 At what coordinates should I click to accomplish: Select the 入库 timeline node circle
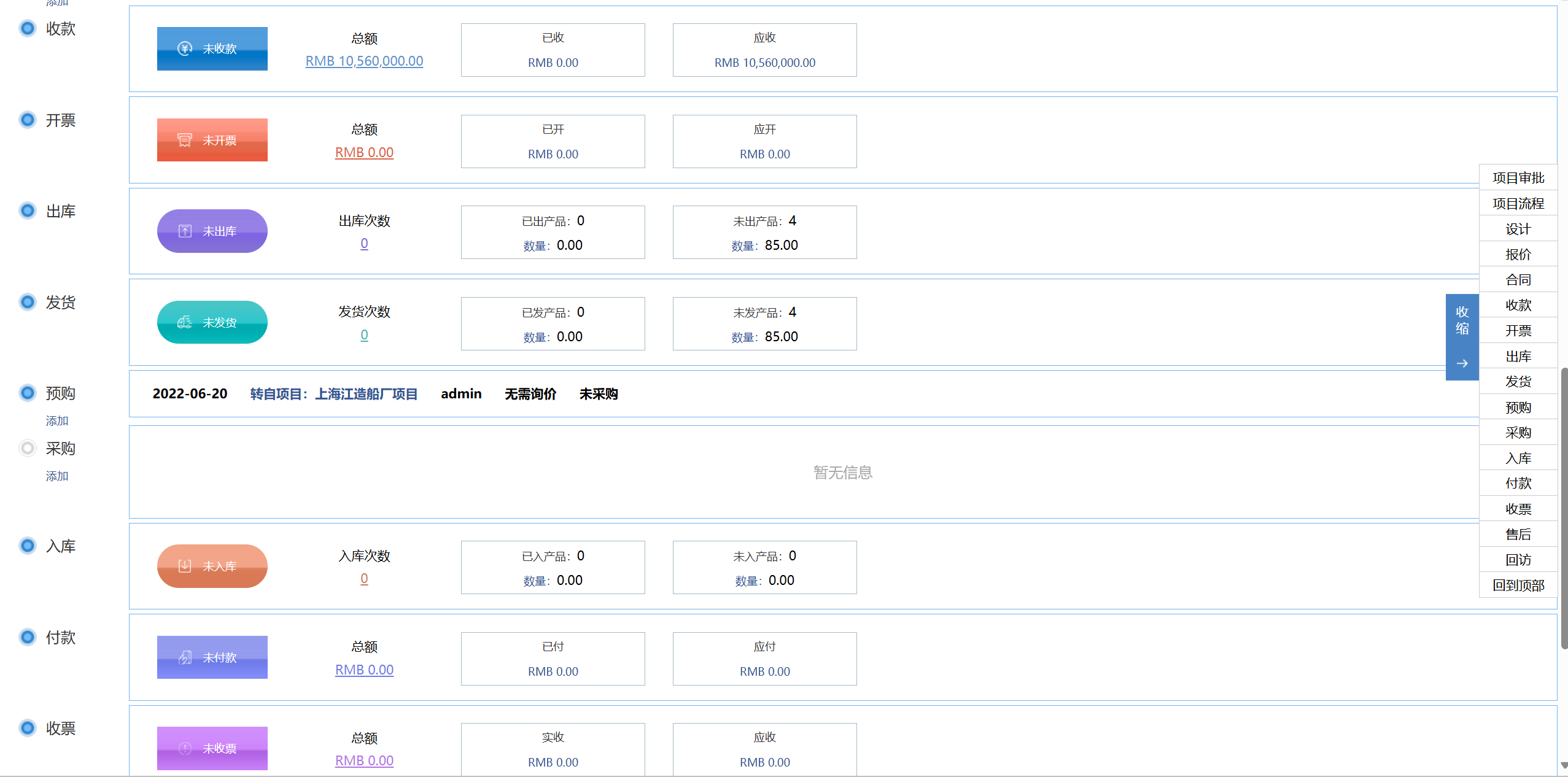28,546
